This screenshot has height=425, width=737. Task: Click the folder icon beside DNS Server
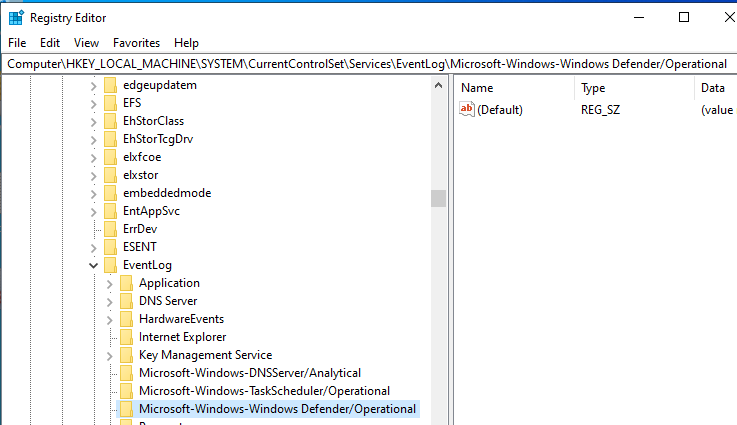point(126,301)
